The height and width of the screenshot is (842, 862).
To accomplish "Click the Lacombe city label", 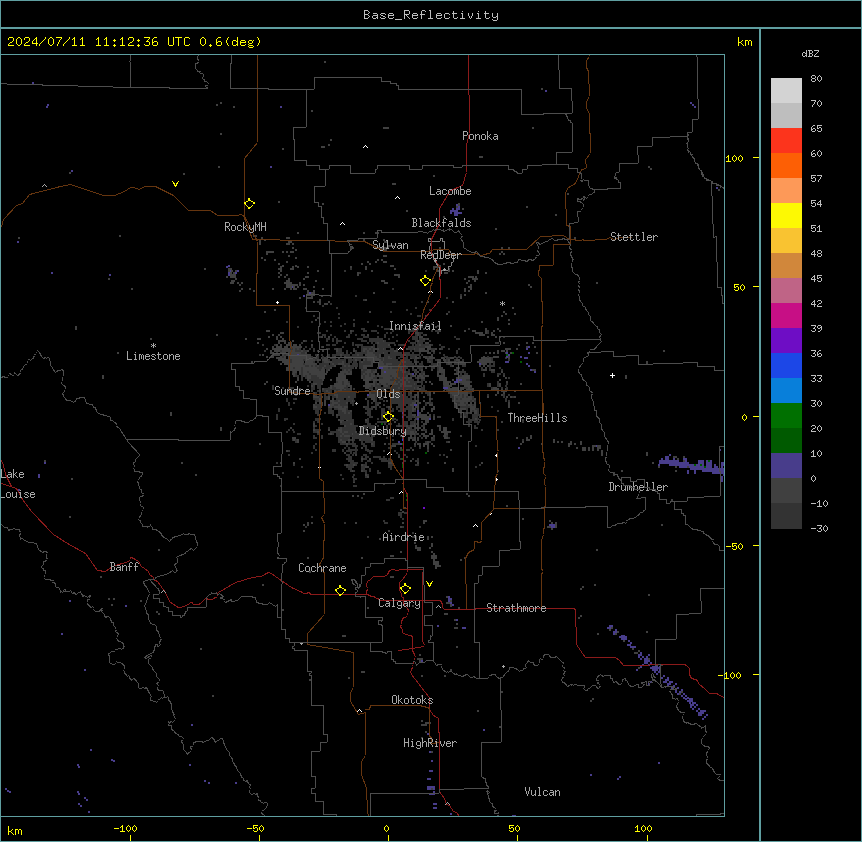I will point(450,191).
